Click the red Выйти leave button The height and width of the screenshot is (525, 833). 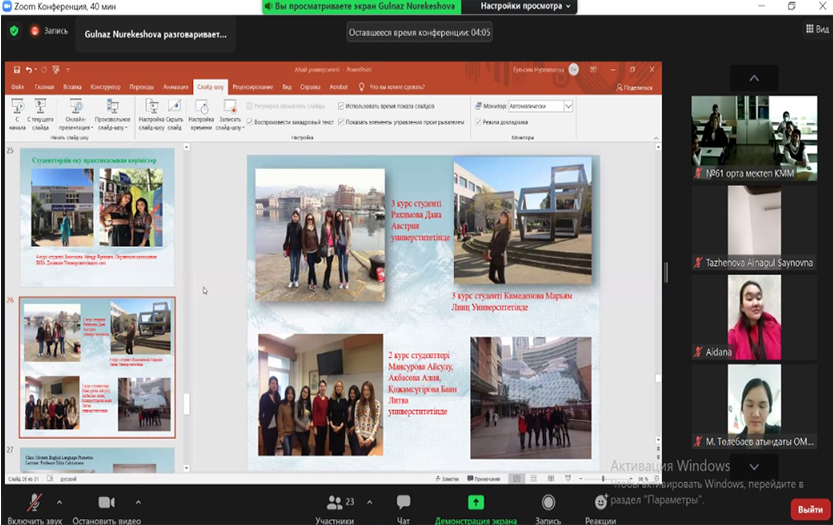coord(809,509)
